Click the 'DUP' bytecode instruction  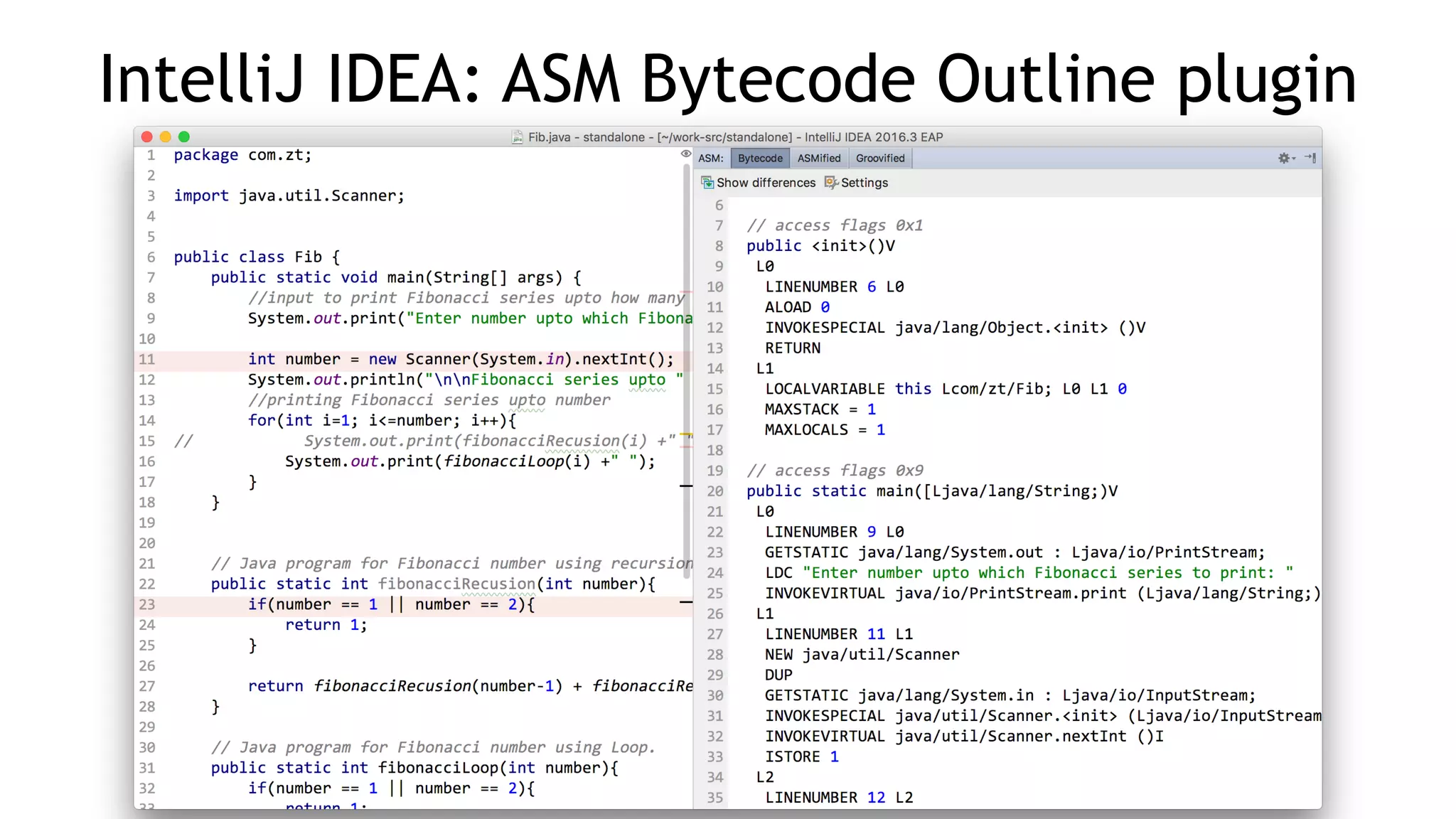coord(778,675)
